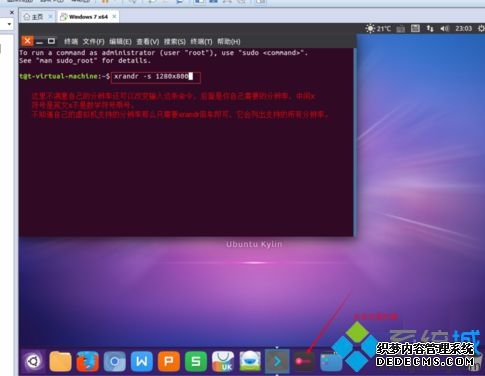Open the 编辑(E) menu in terminal
Screen dimensions: 485x376
pos(120,42)
